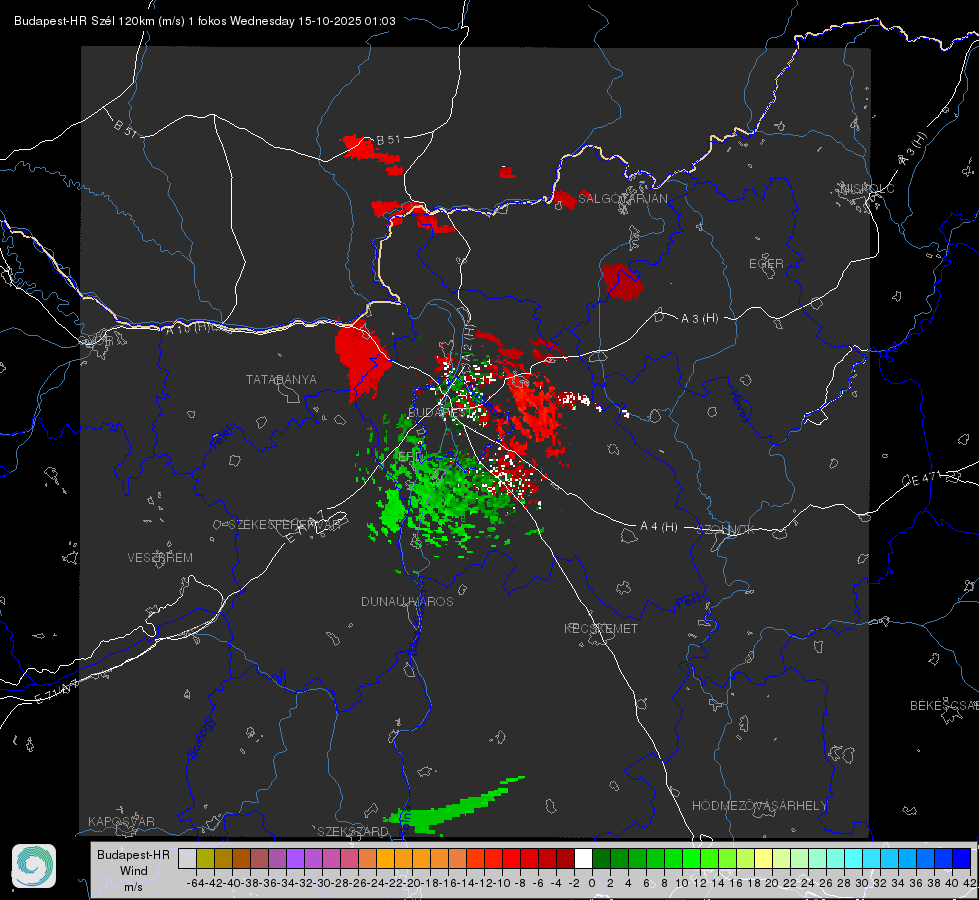This screenshot has width=979, height=900.
Task: Click the A 3 (H) label south of Eger
Action: (699, 319)
